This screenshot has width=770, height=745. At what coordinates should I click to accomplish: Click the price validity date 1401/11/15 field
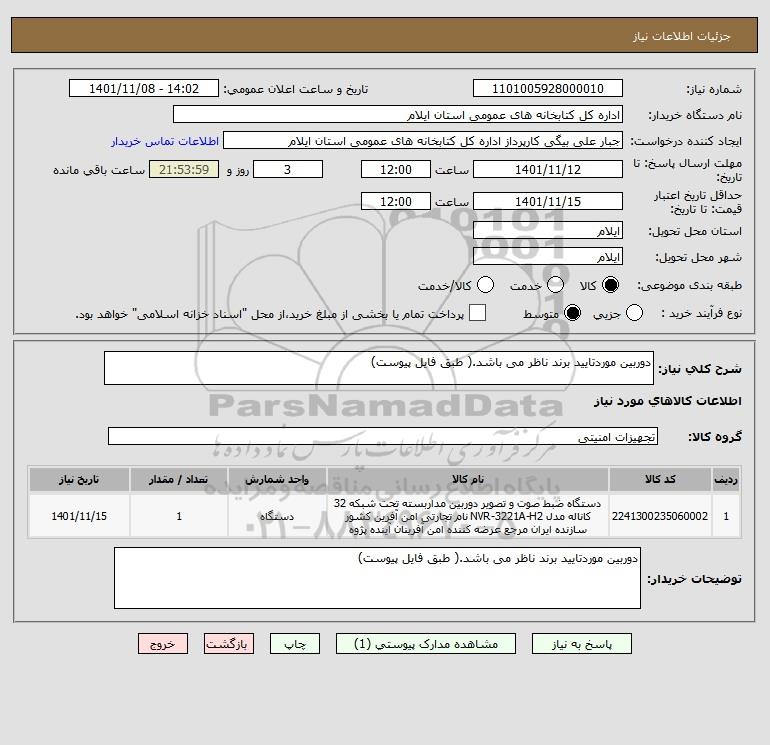(x=548, y=201)
